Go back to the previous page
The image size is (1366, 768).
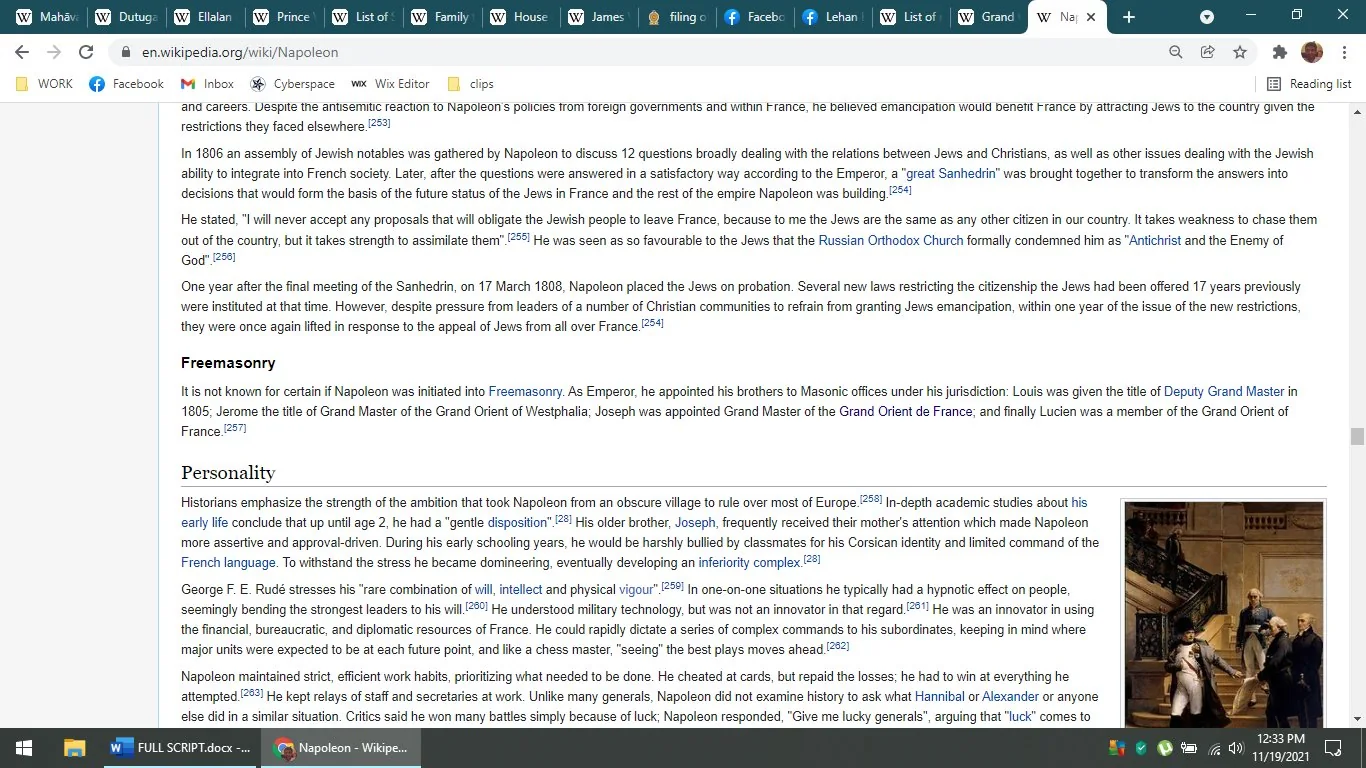point(22,52)
